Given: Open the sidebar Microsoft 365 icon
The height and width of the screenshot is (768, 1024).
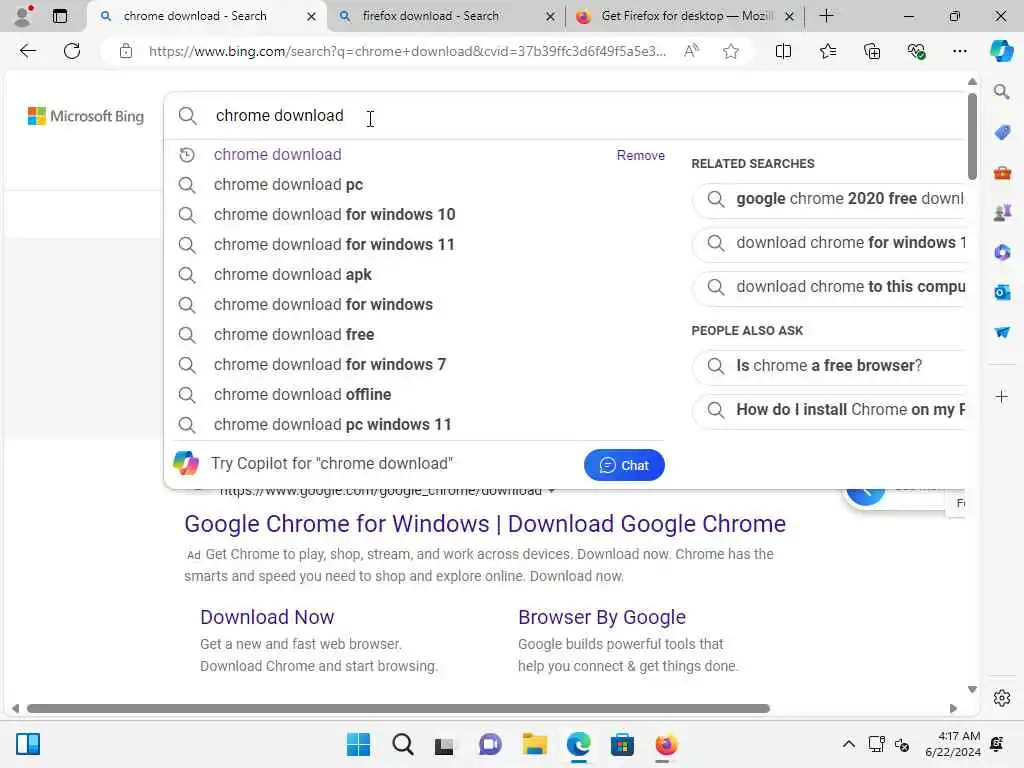Looking at the screenshot, I should pyautogui.click(x=1002, y=252).
